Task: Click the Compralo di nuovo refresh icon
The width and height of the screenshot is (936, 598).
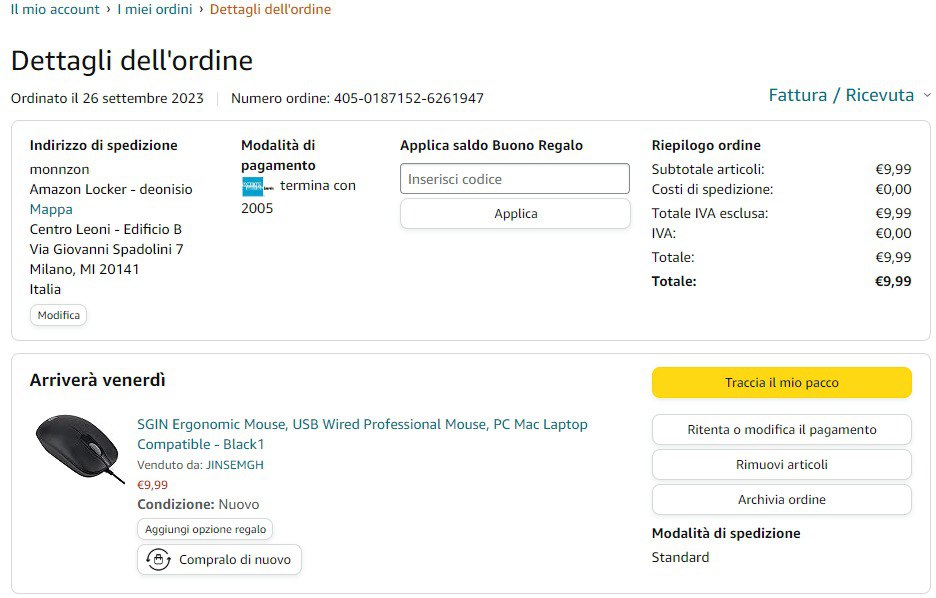Action: [158, 559]
